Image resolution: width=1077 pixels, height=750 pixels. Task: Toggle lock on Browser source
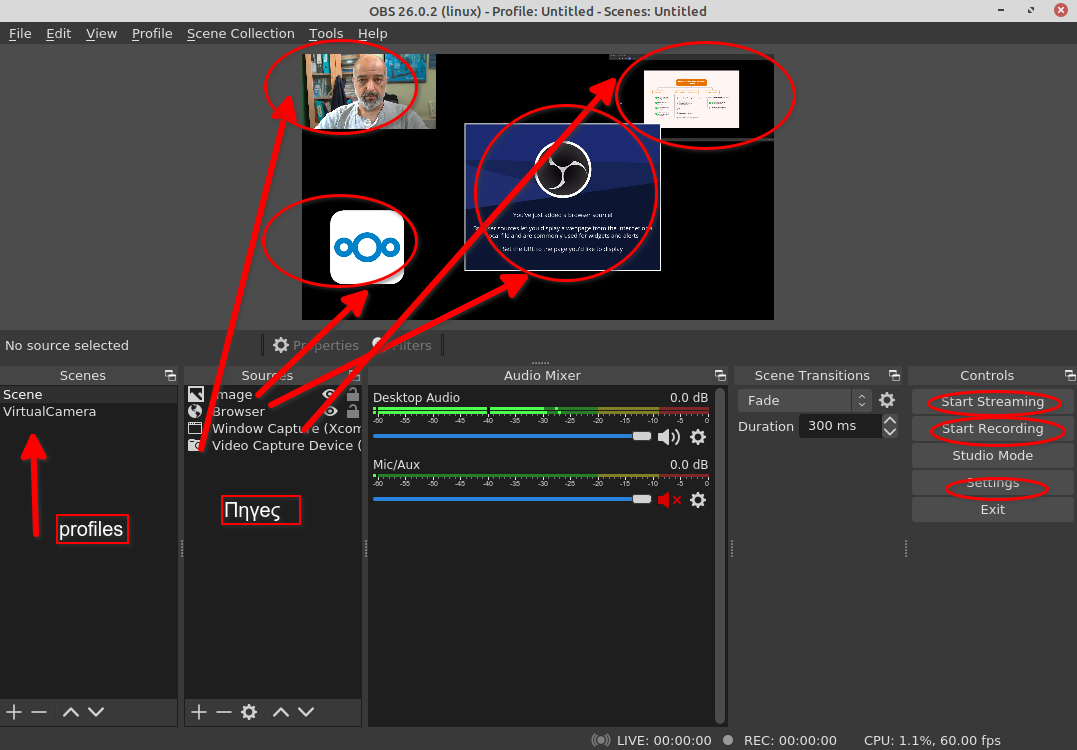[x=352, y=411]
